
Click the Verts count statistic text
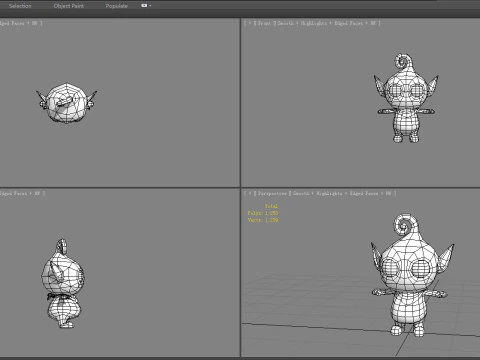click(263, 220)
